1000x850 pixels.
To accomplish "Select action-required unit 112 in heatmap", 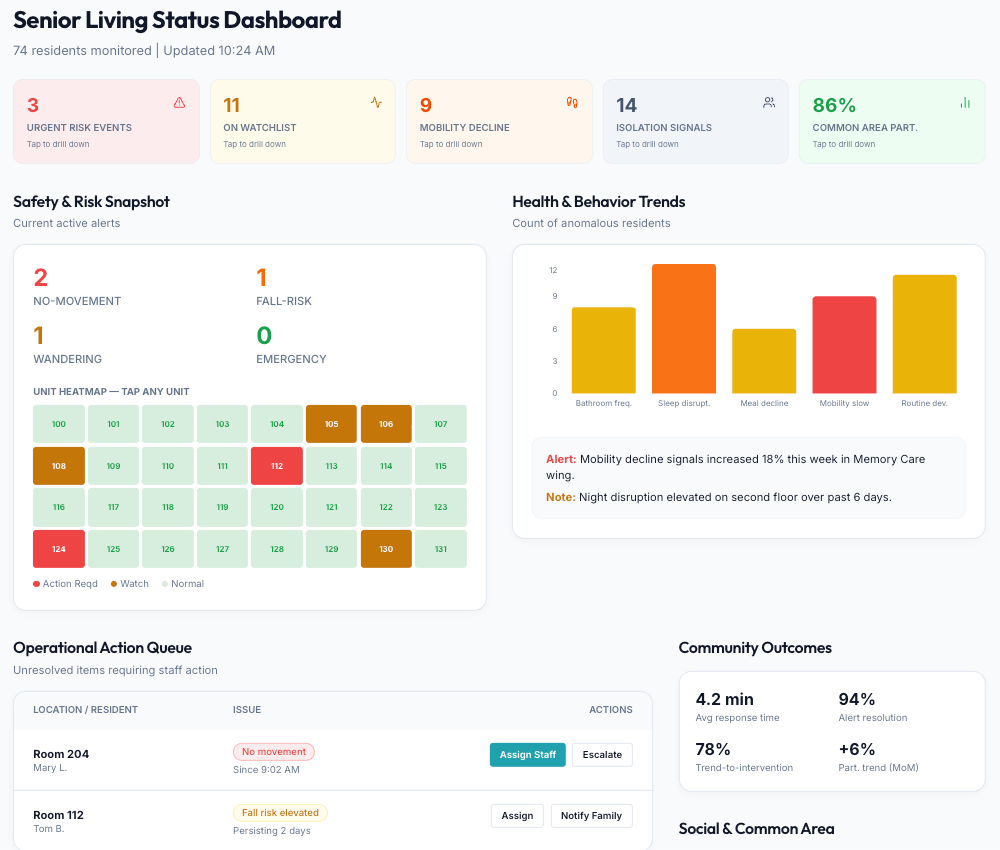I will pos(277,466).
